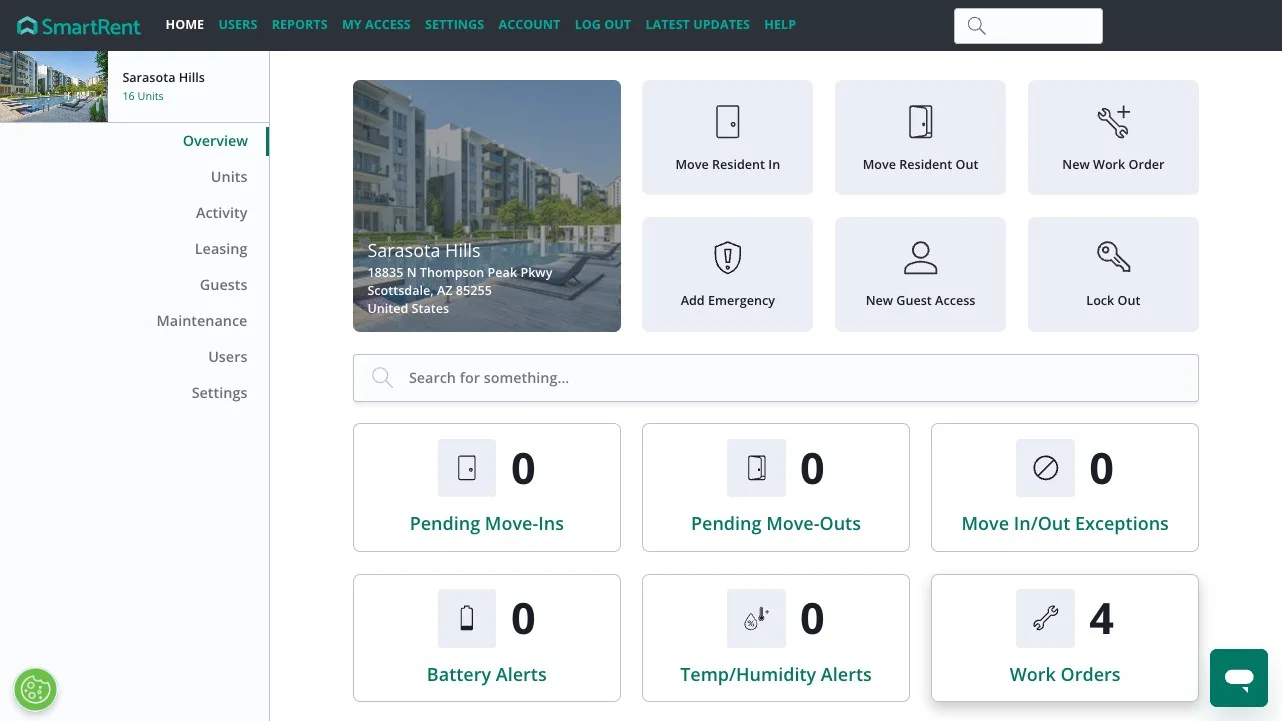Click the Work Orders count '4'
This screenshot has width=1282, height=721.
coord(1101,619)
